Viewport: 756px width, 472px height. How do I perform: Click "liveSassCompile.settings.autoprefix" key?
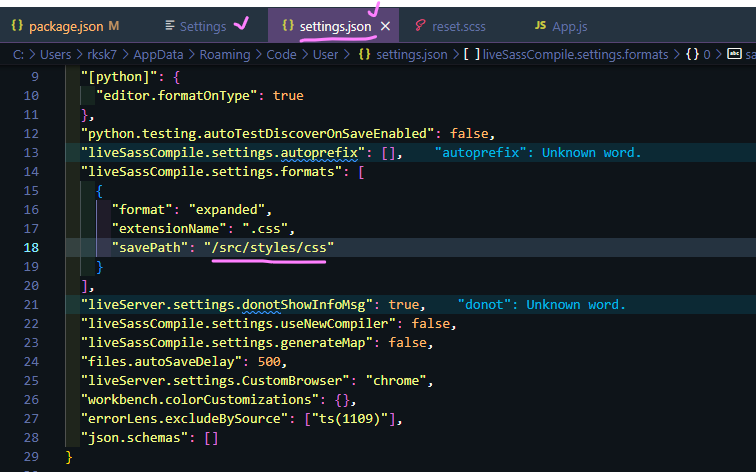[223, 153]
